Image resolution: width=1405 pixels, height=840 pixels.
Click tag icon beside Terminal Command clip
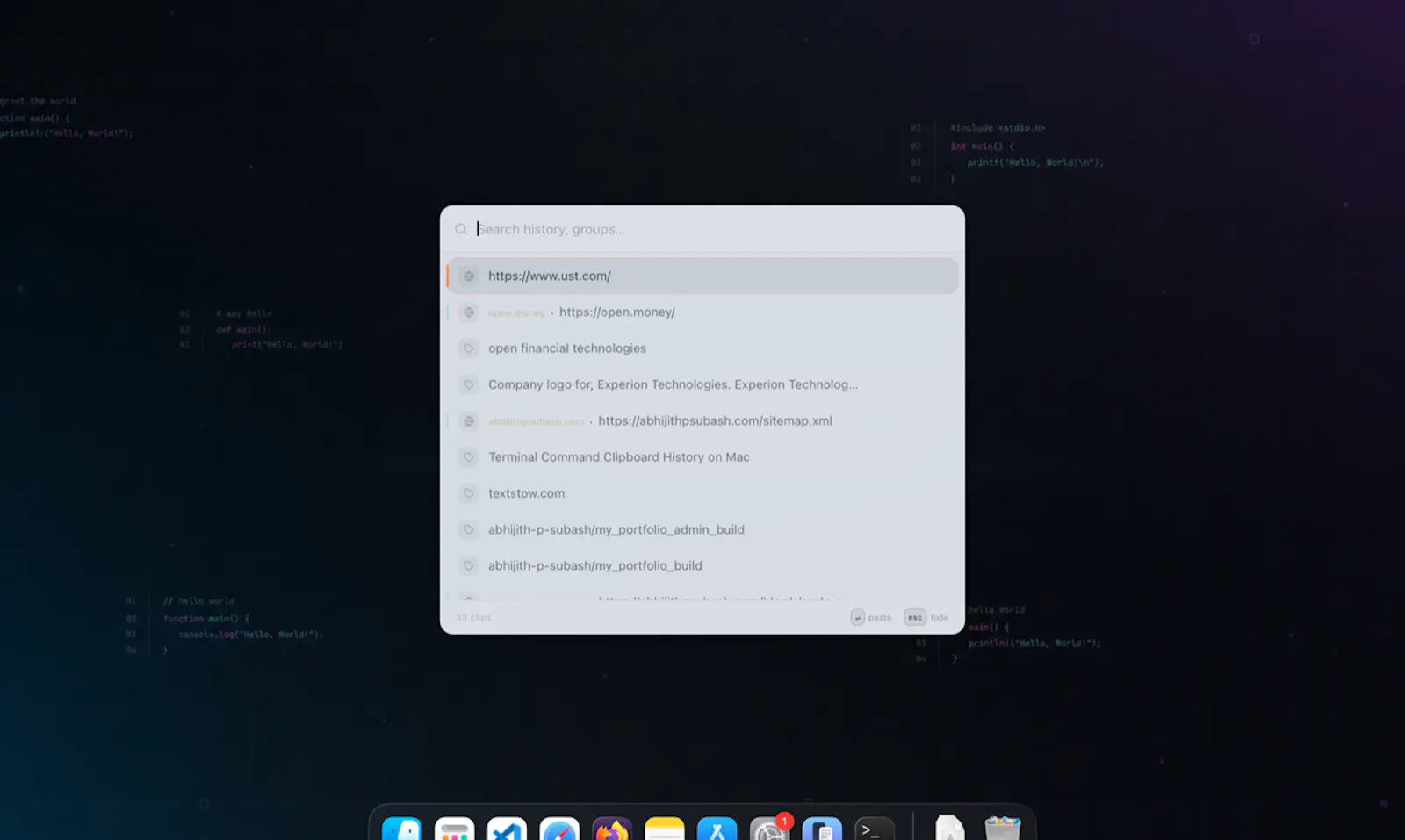469,457
